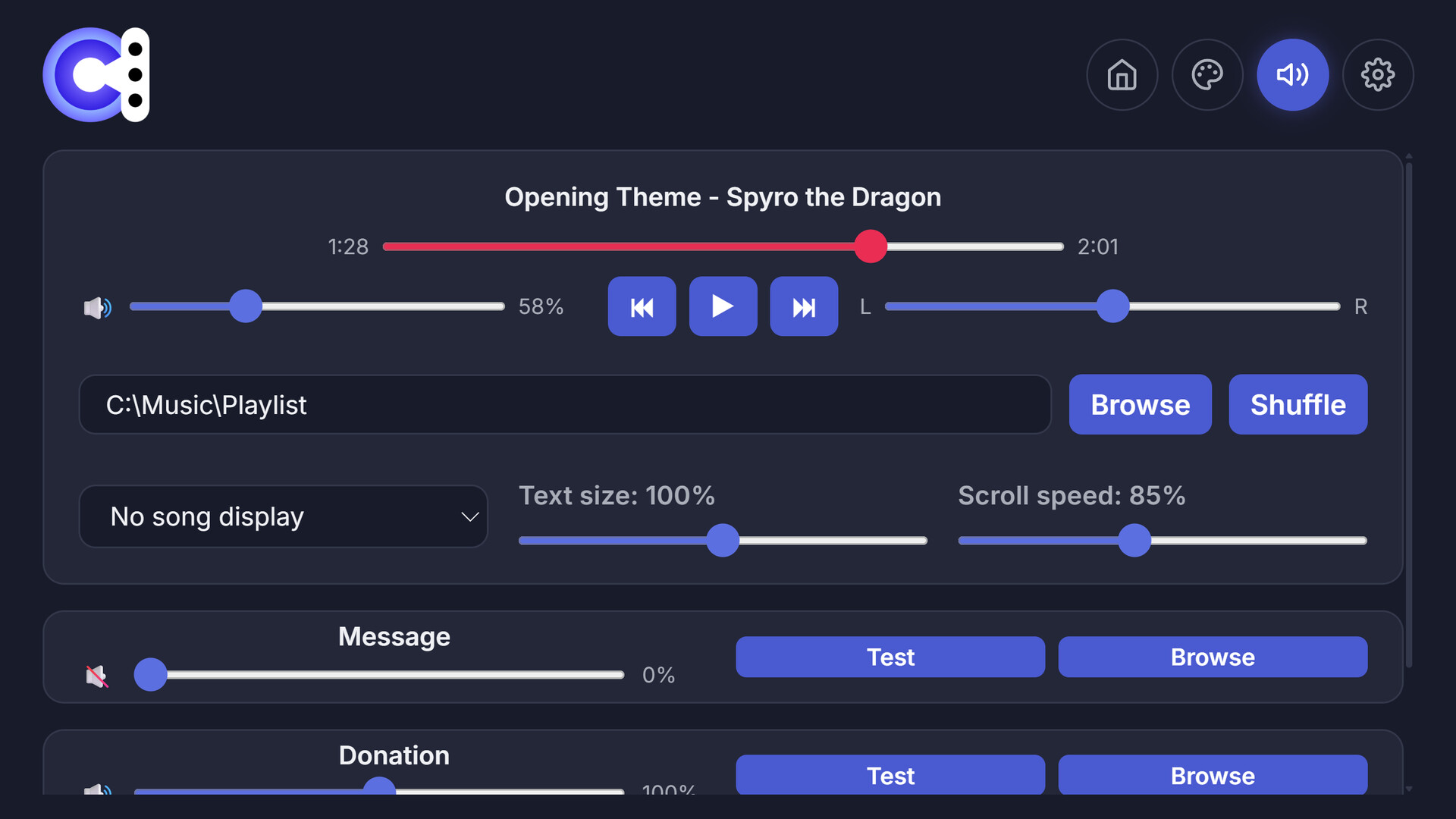Click the C:\Music\Playlist path field
The height and width of the screenshot is (819, 1456).
[565, 404]
